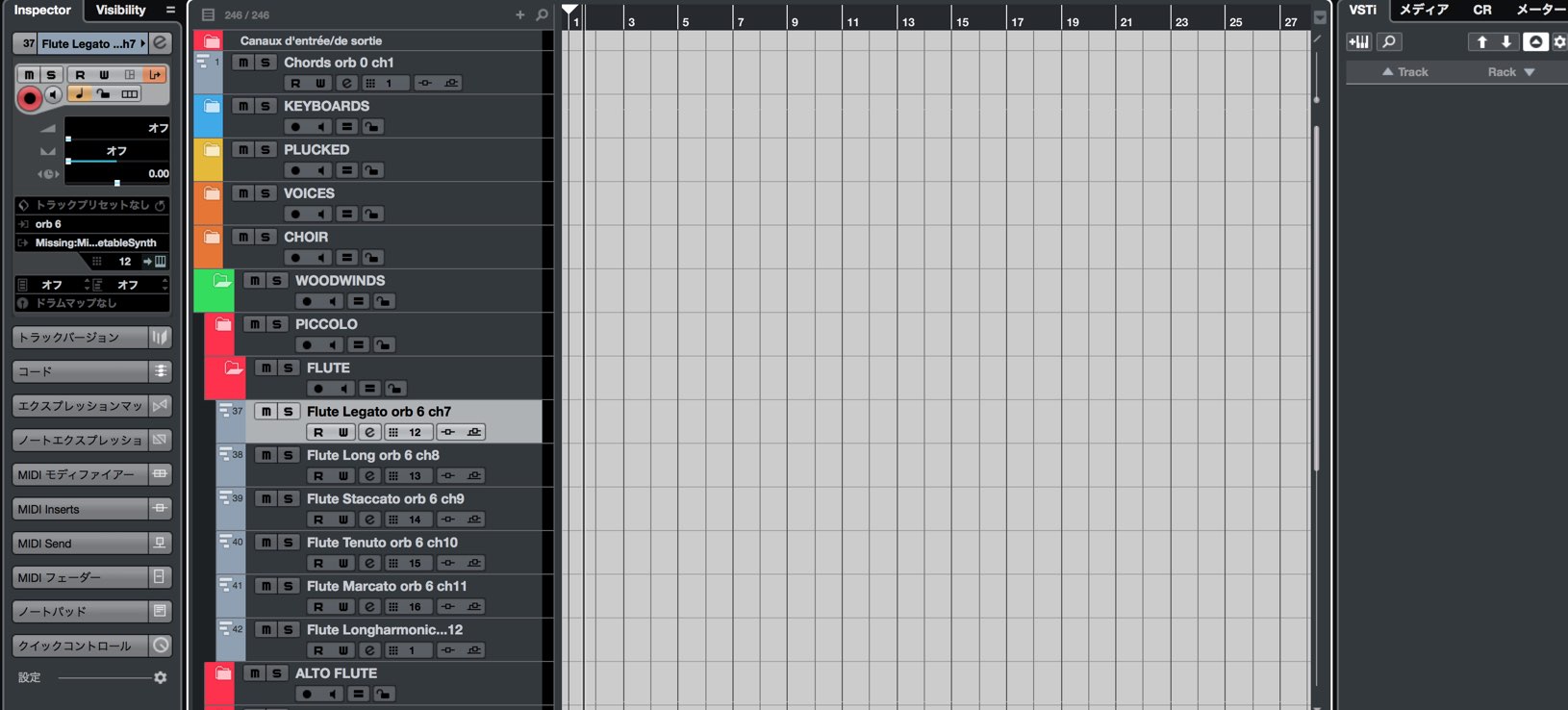Enable read automation on Flute Tenuto track
This screenshot has width=1568, height=710.
pos(318,563)
